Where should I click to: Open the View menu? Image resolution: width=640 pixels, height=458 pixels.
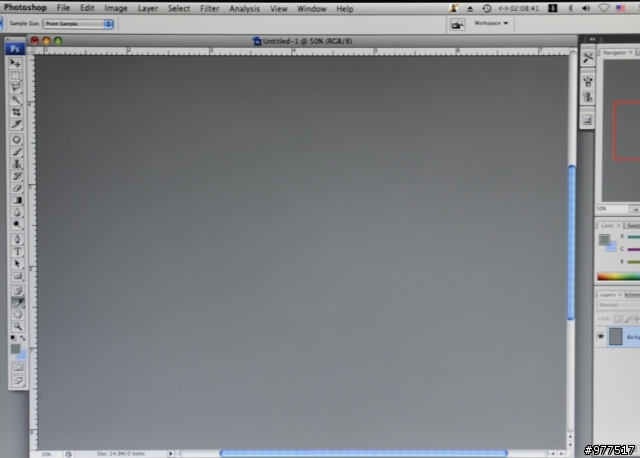point(278,9)
